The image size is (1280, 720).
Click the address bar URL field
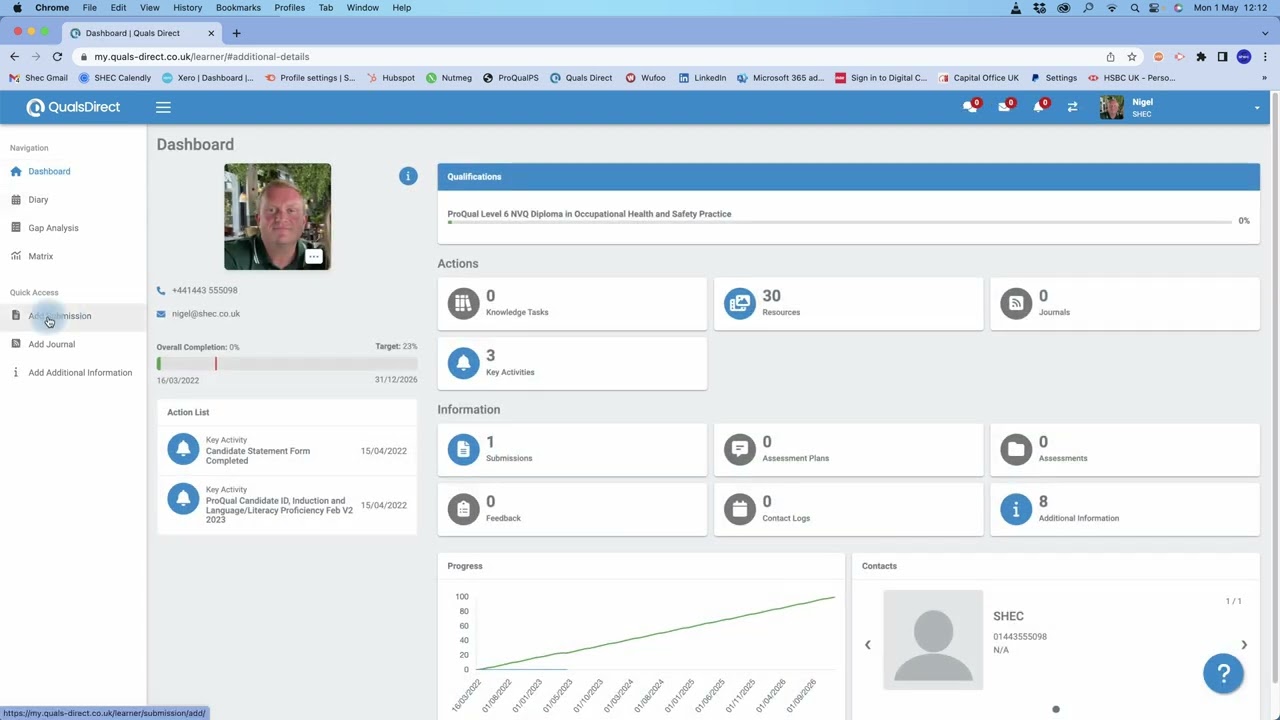click(590, 57)
